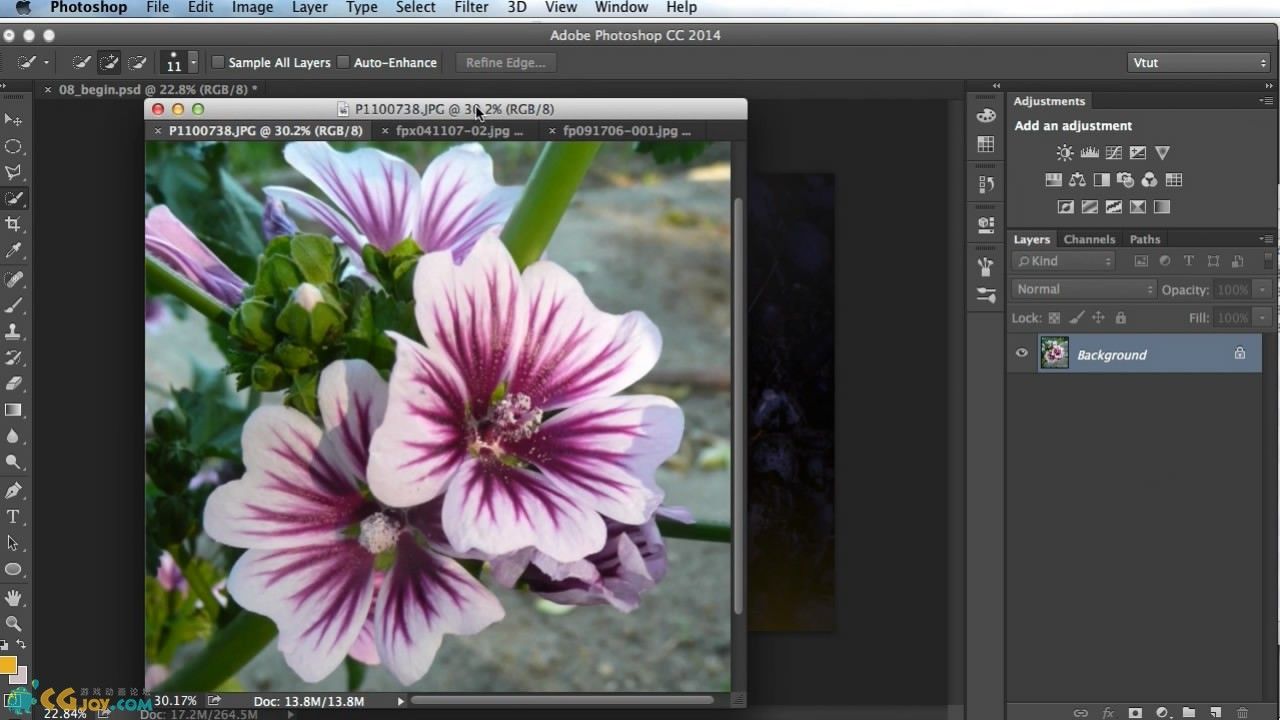Switch to fpx041107-02.jpg document tab
Viewport: 1280px width, 720px height.
click(459, 131)
